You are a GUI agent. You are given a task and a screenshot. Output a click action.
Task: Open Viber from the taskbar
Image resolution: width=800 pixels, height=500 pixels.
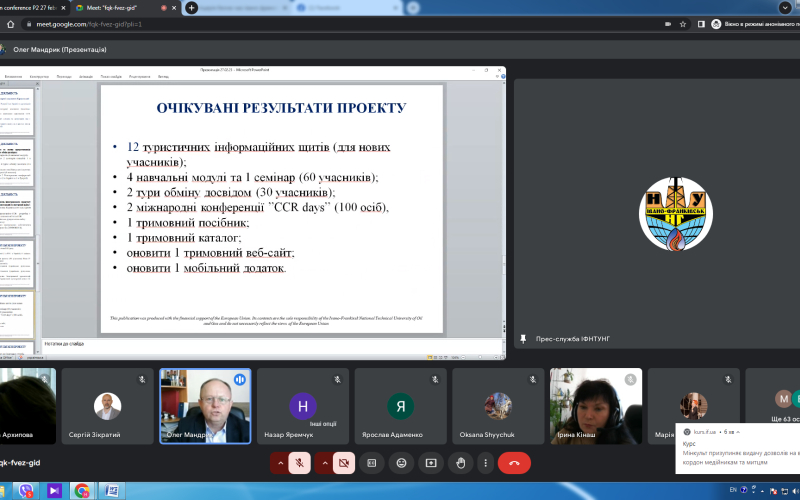[26, 491]
